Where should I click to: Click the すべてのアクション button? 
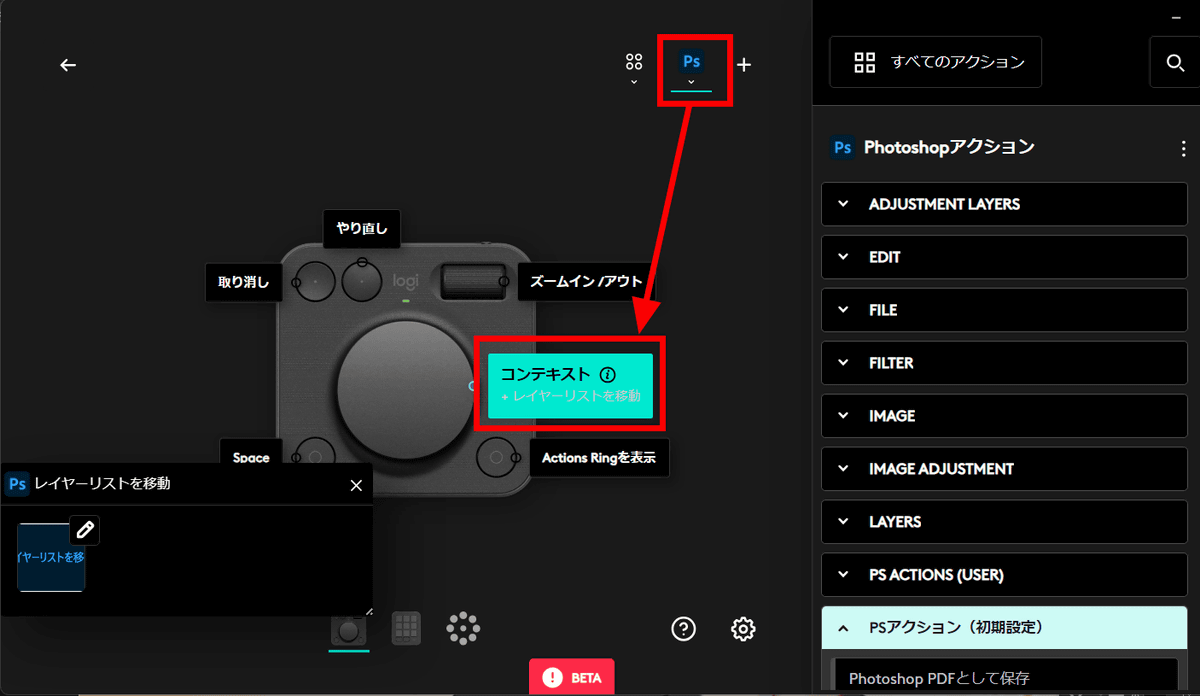(x=935, y=61)
